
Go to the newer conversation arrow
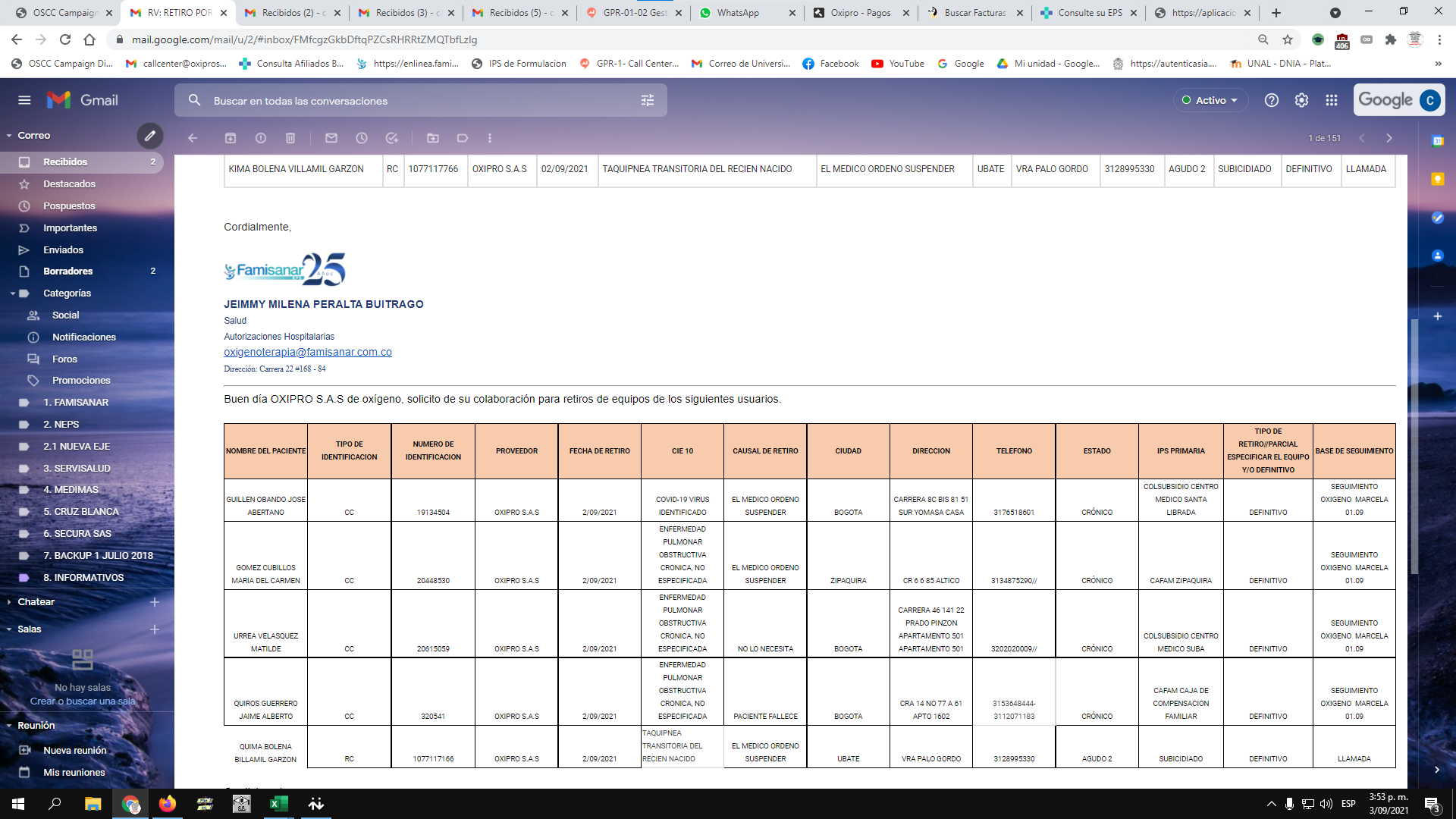tap(1362, 138)
